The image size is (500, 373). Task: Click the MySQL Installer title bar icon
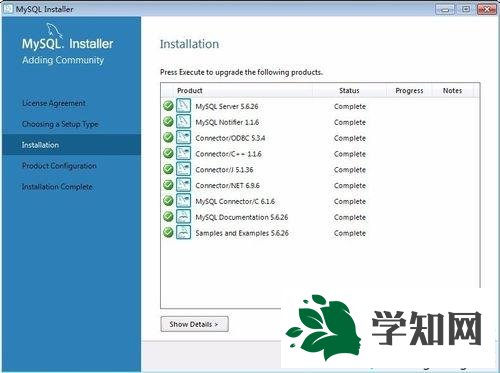click(x=8, y=9)
